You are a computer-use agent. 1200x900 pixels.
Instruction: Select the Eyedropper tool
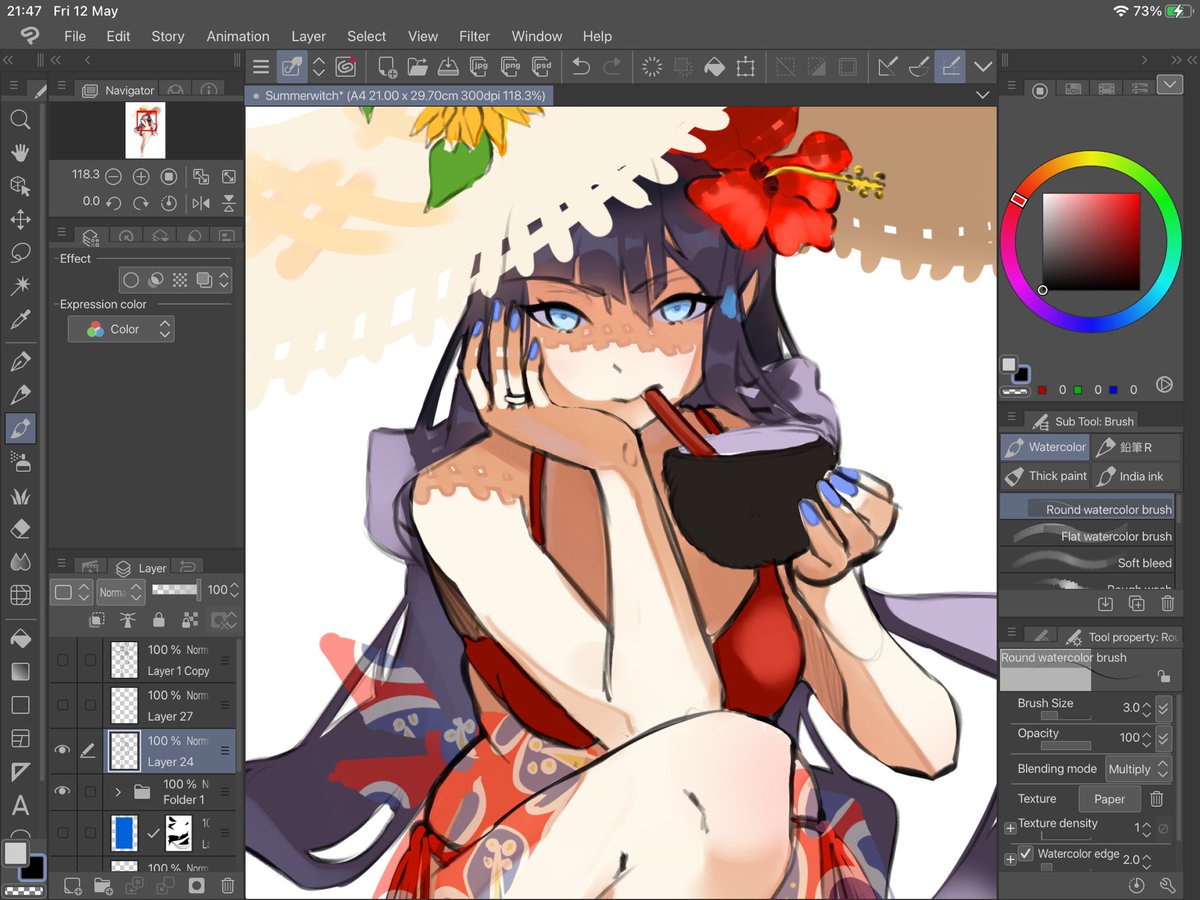[x=20, y=320]
